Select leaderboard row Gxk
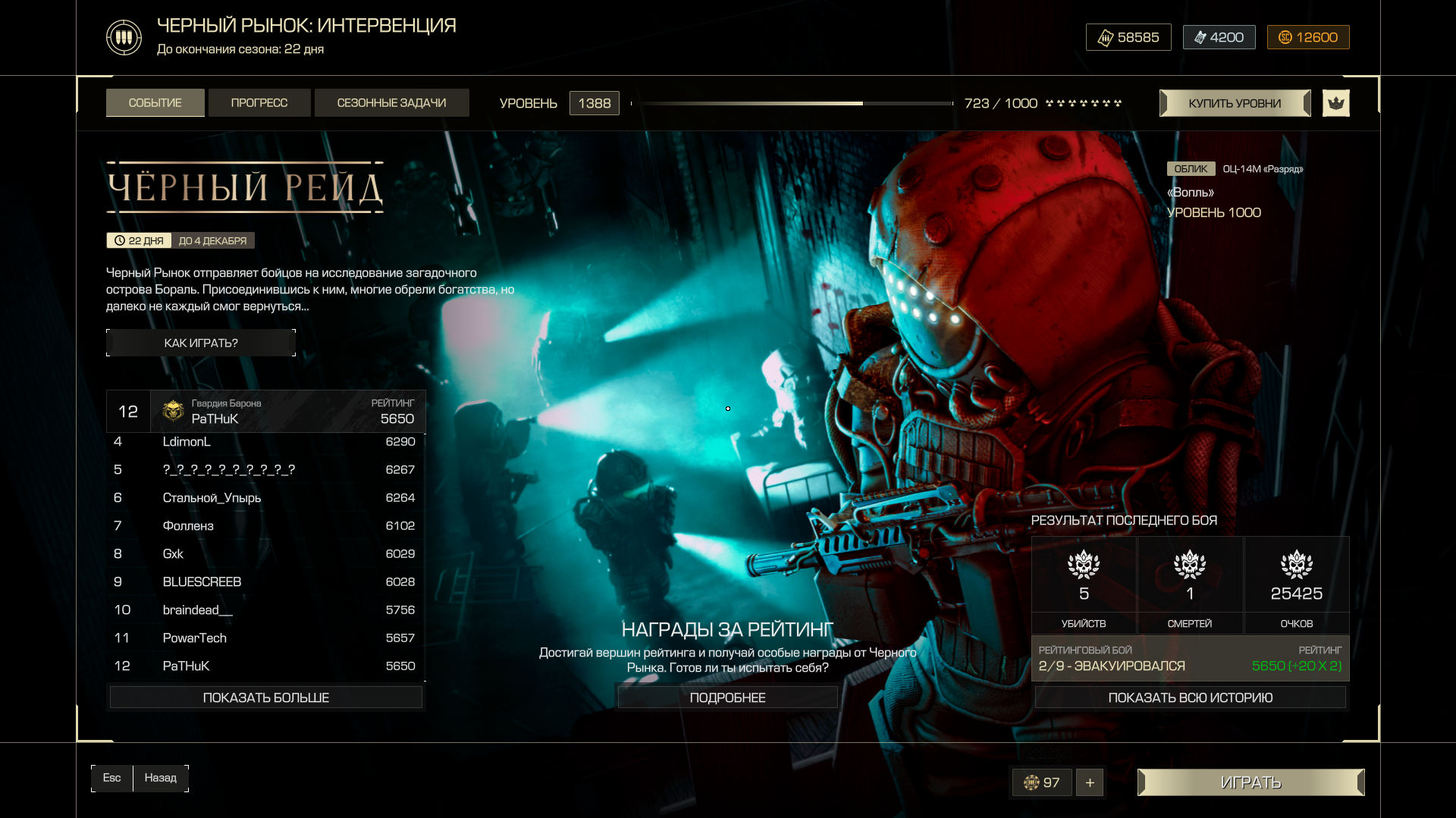1456x818 pixels. [265, 553]
